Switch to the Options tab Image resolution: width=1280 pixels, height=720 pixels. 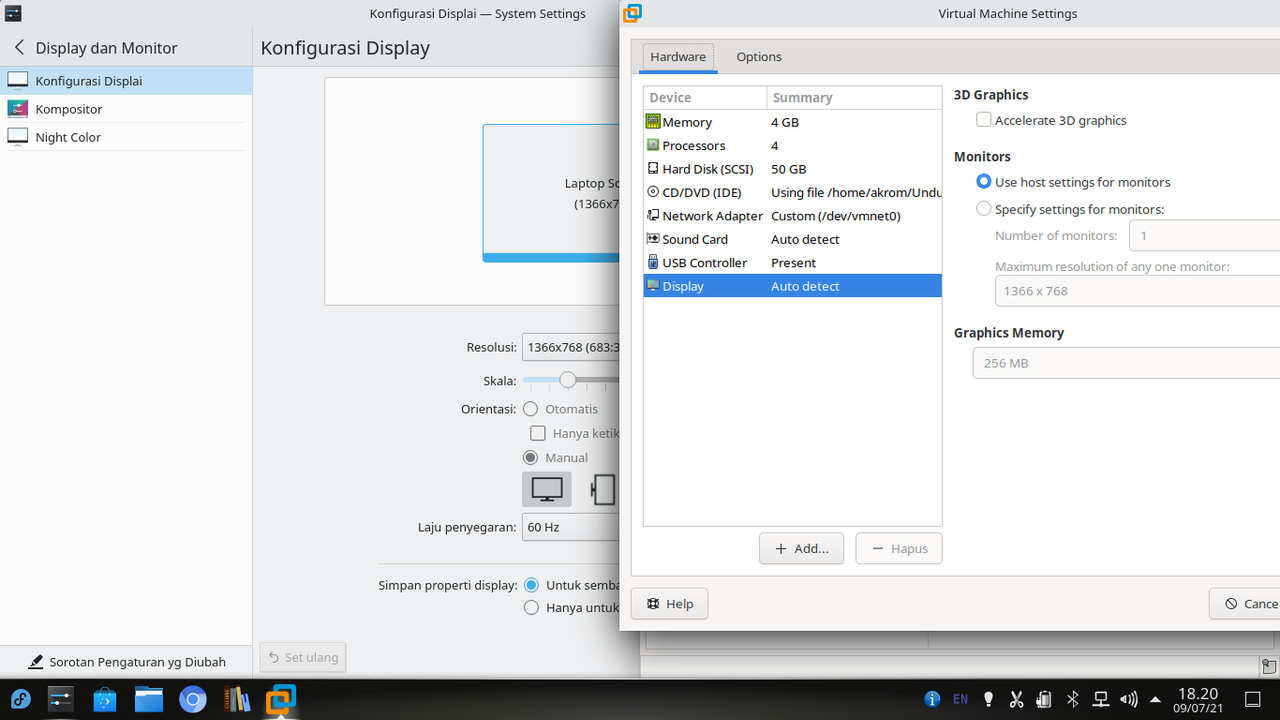pos(759,57)
